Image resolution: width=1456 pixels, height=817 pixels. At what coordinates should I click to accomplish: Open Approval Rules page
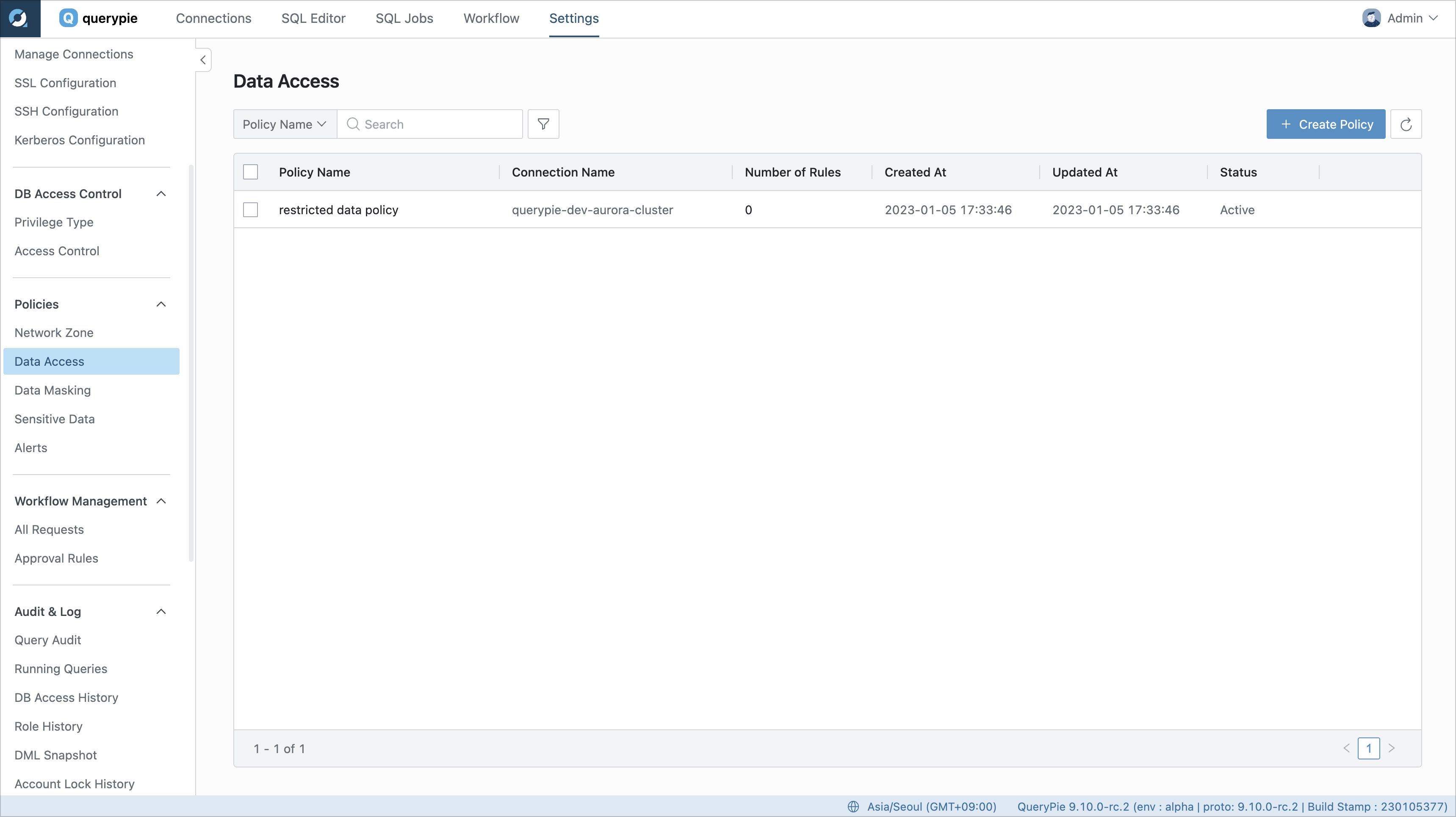(x=56, y=559)
